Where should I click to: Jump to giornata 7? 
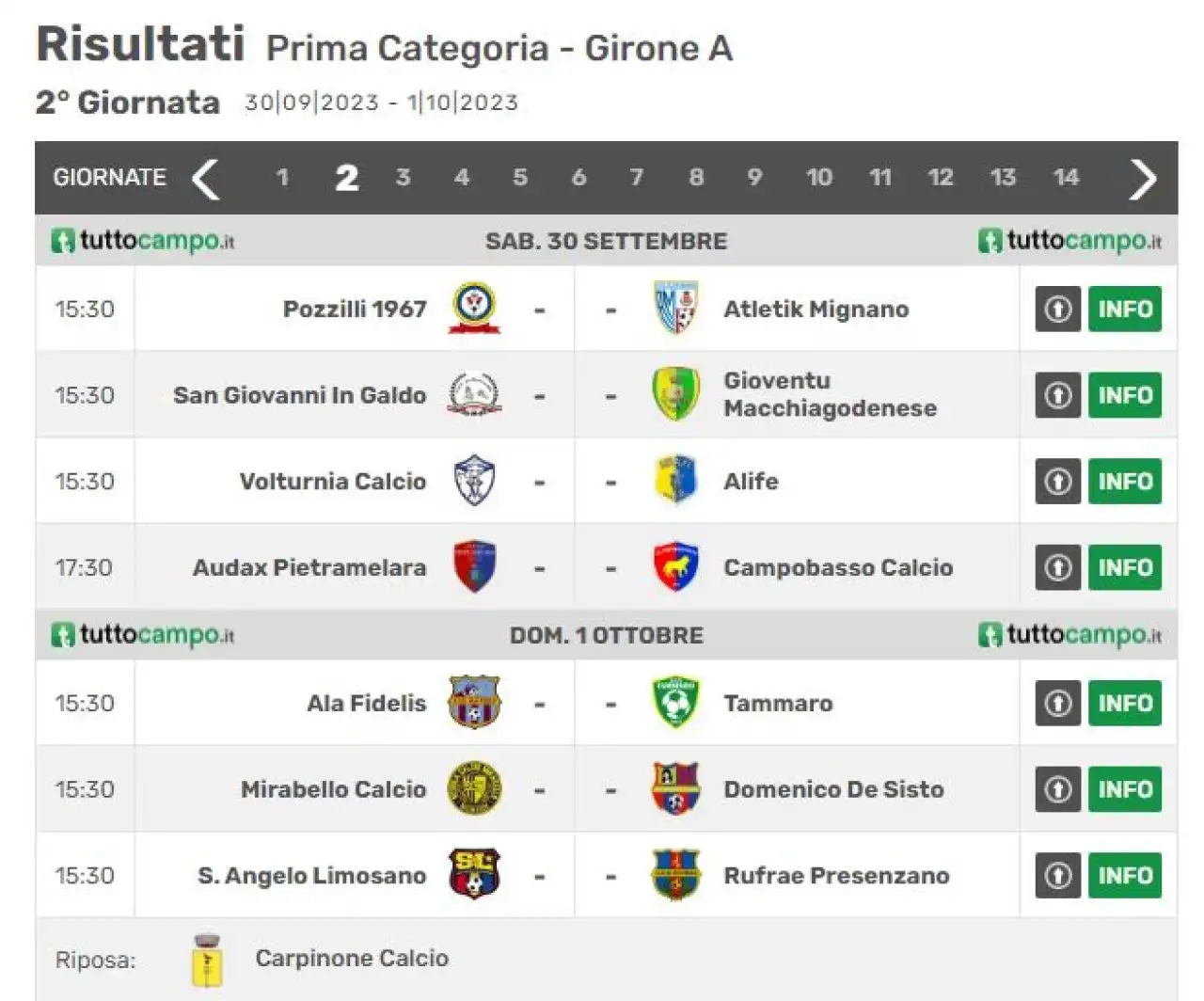[637, 178]
